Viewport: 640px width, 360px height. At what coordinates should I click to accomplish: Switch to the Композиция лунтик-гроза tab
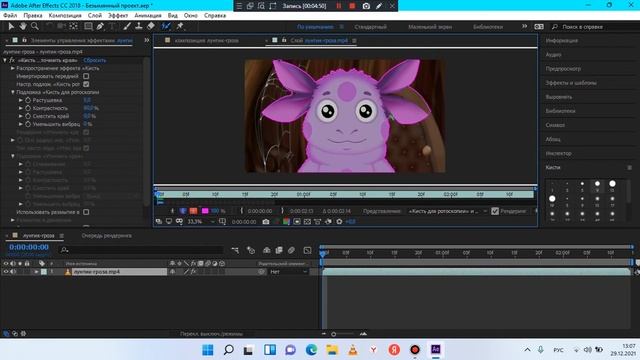(206, 40)
